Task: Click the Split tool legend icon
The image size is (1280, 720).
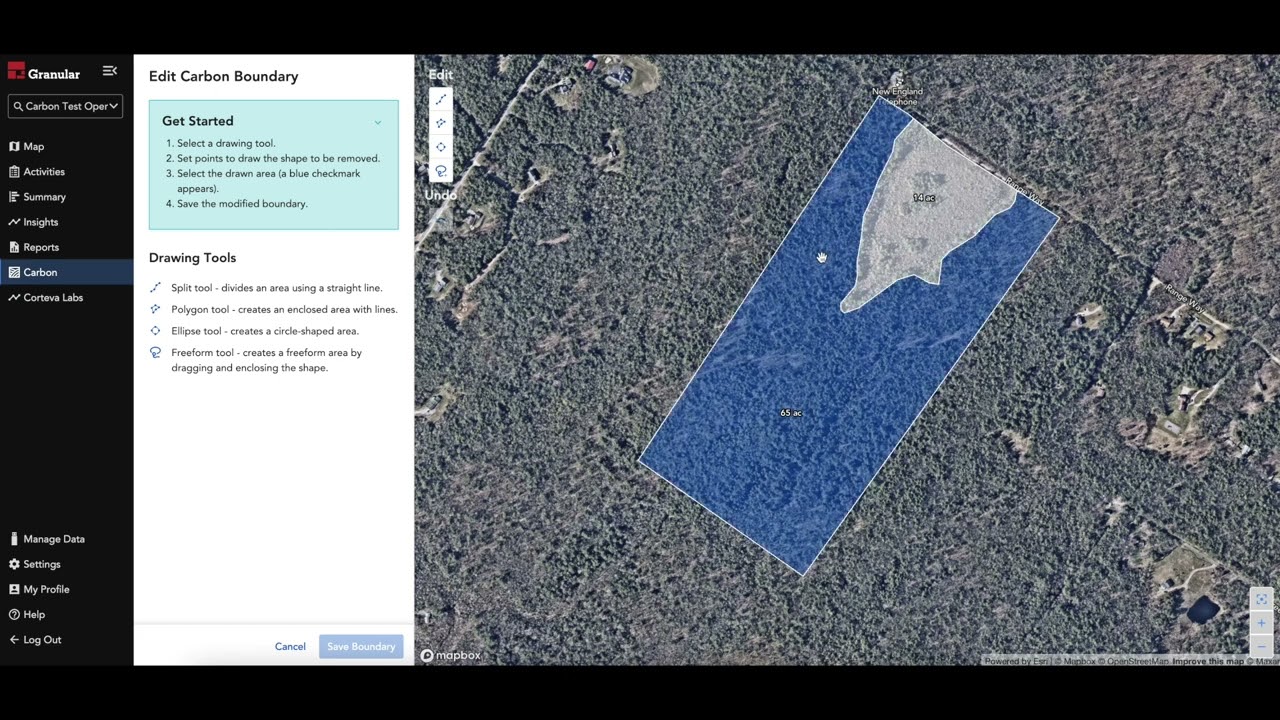Action: point(155,288)
